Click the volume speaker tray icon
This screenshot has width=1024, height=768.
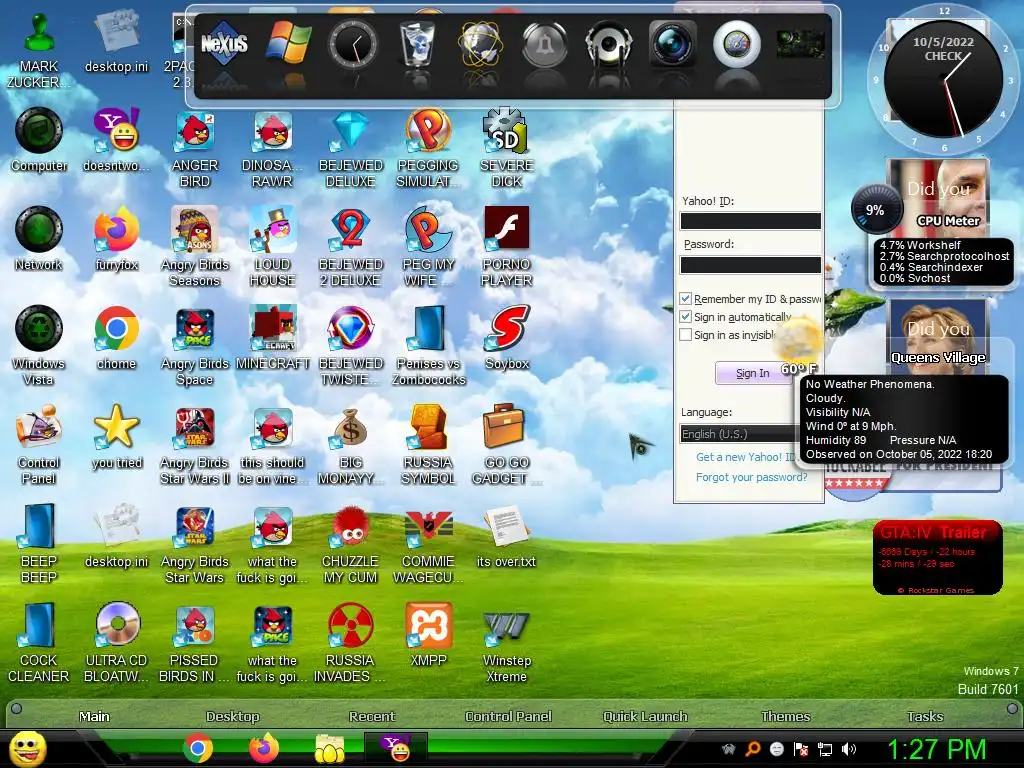(849, 749)
